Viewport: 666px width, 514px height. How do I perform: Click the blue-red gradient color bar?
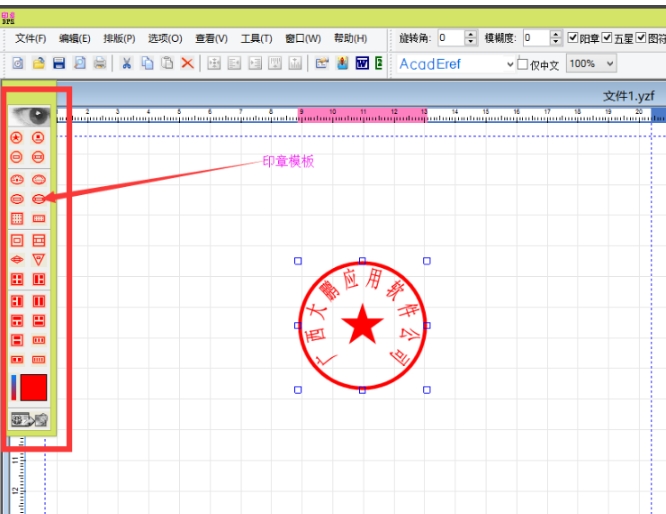click(14, 387)
